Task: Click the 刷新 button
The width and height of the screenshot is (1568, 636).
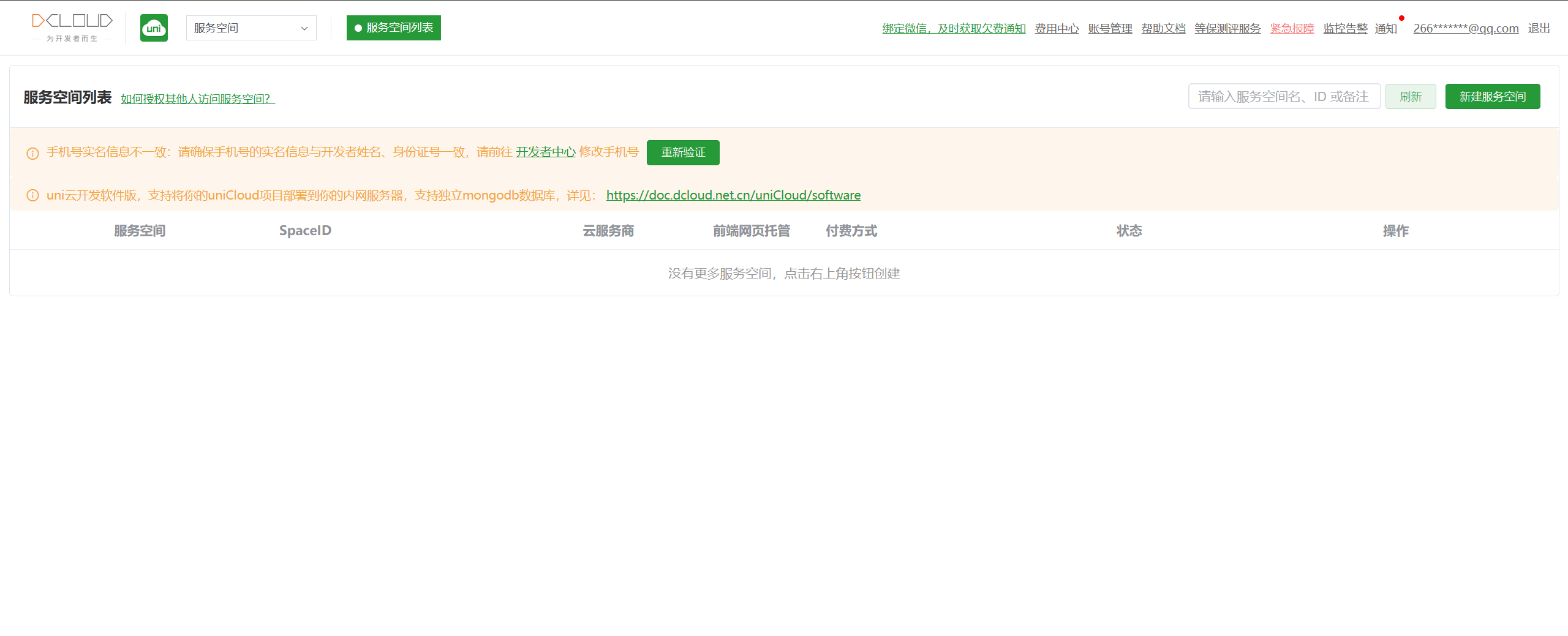Action: click(1411, 97)
